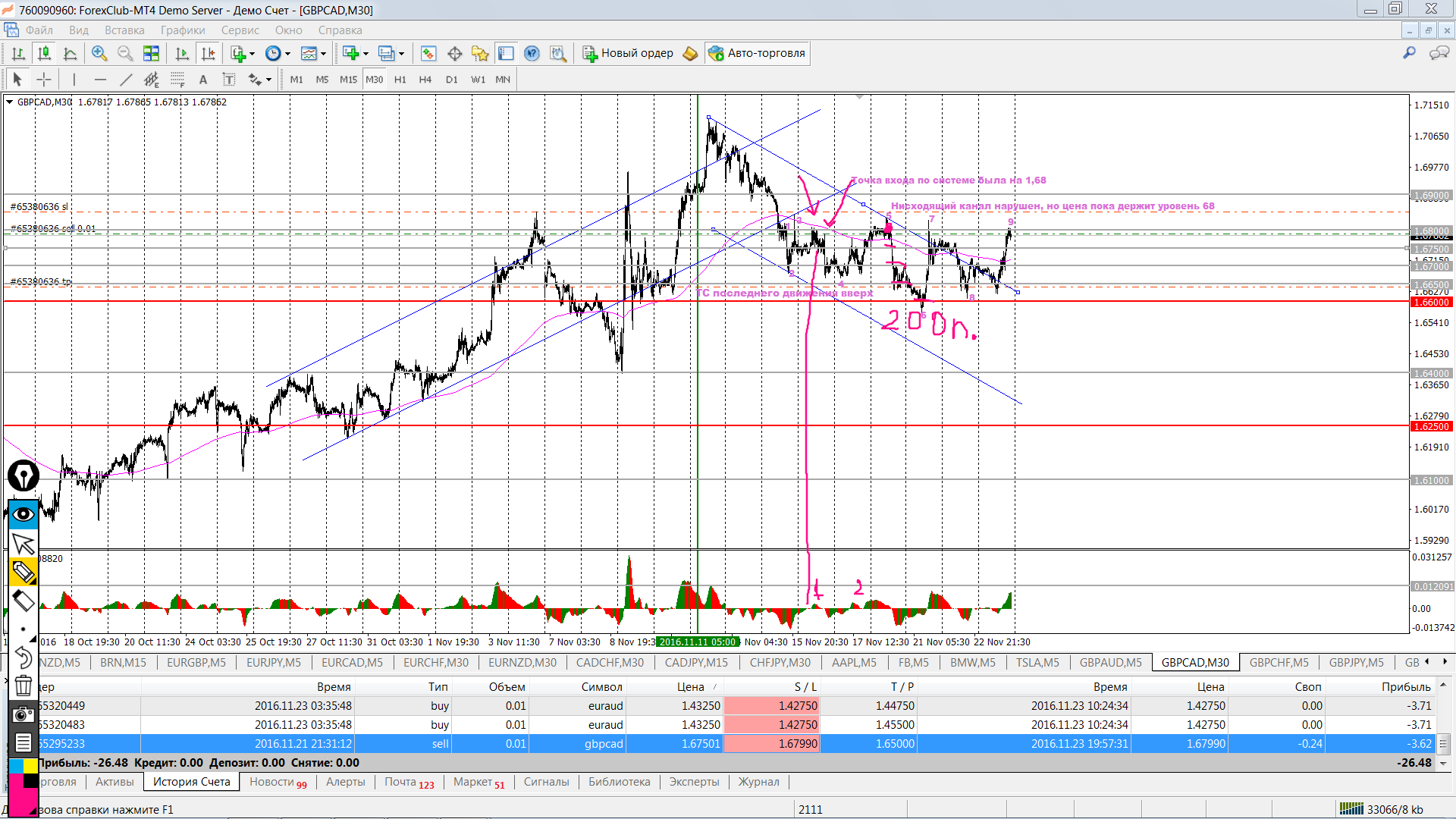Open the indicators list dropdown arrow
This screenshot has width=1456, height=819.
tap(252, 54)
